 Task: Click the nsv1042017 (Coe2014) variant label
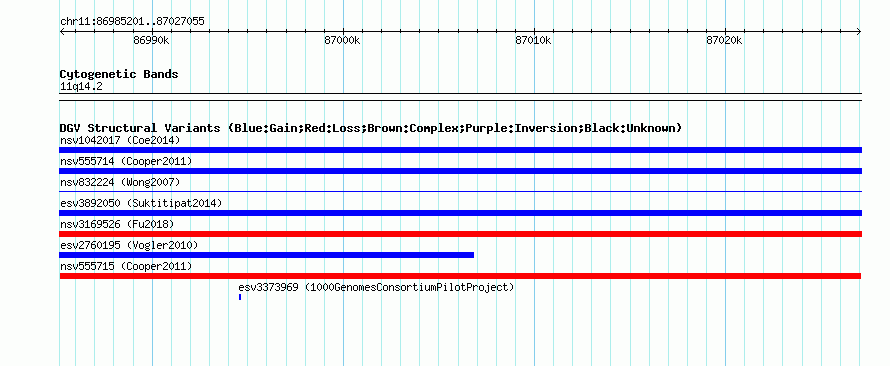click(x=119, y=140)
